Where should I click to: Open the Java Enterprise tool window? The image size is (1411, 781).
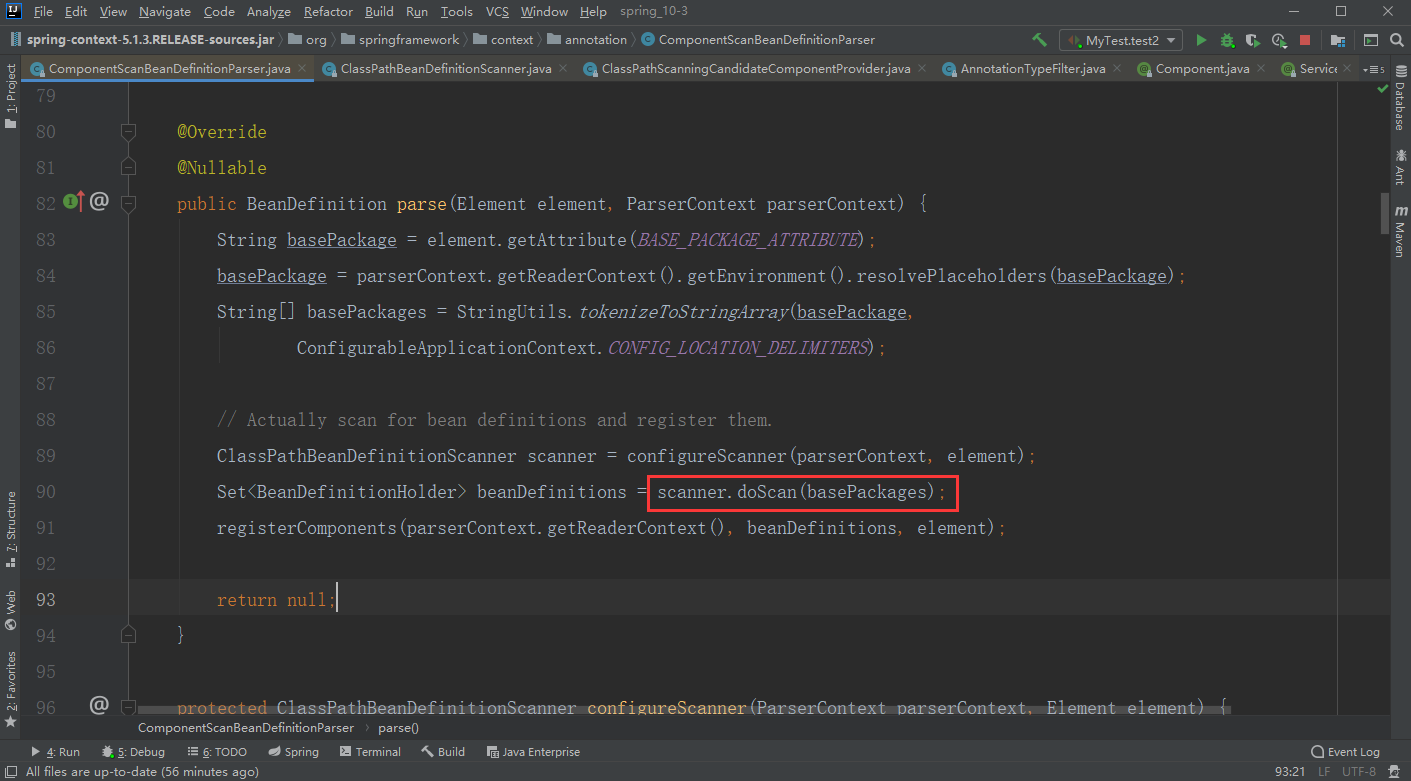(533, 752)
